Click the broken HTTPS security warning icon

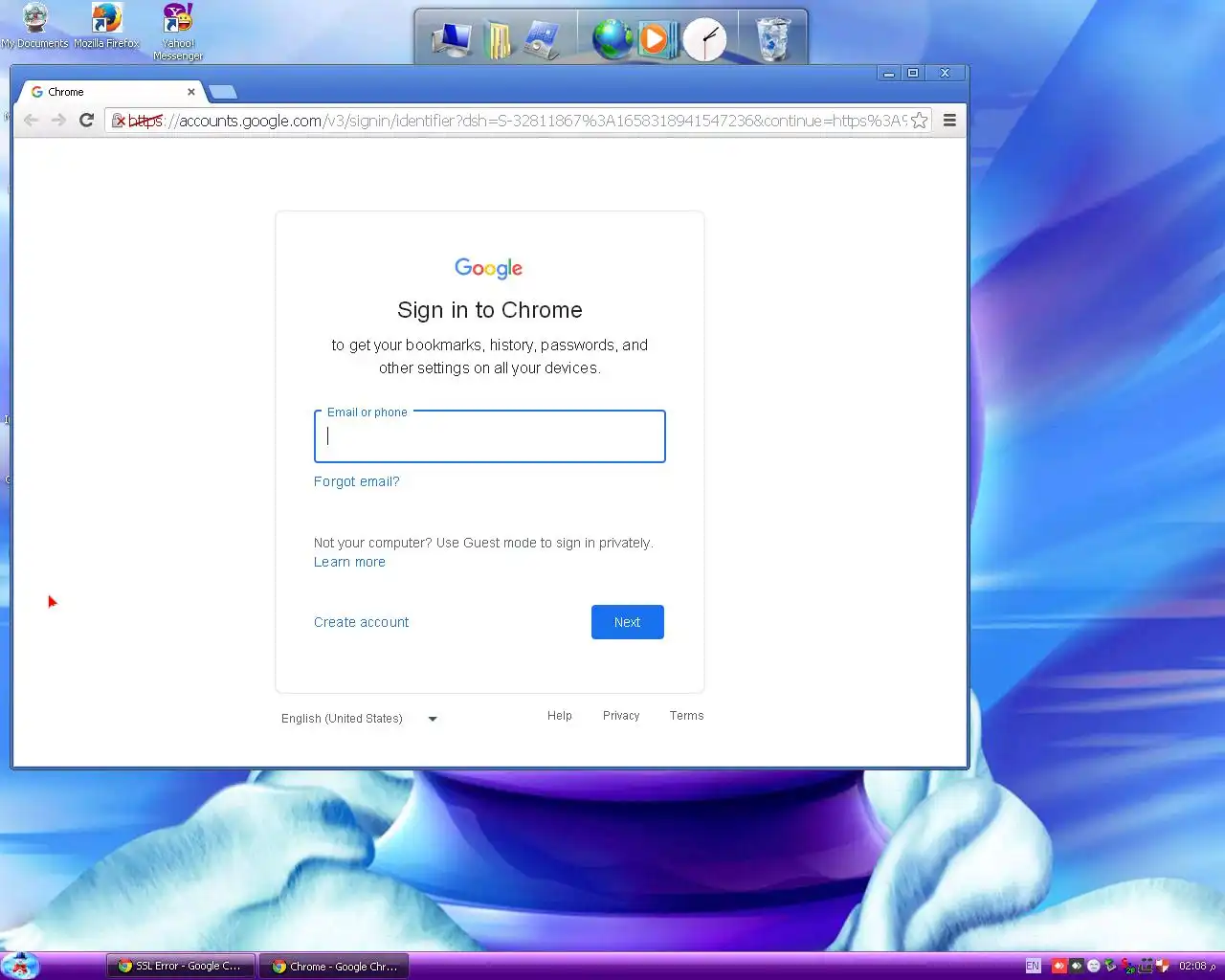119,121
